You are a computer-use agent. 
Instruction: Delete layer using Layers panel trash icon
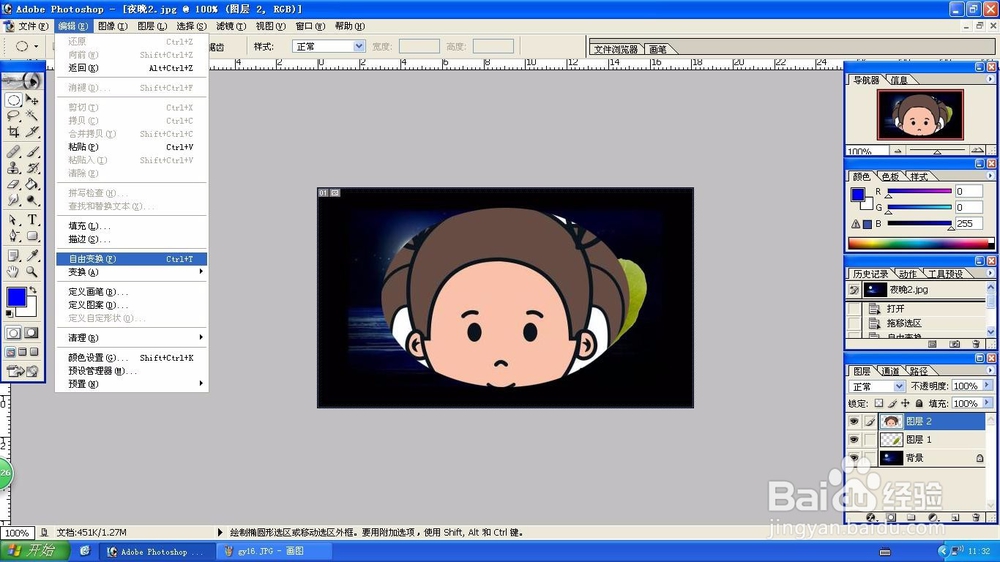coord(976,517)
